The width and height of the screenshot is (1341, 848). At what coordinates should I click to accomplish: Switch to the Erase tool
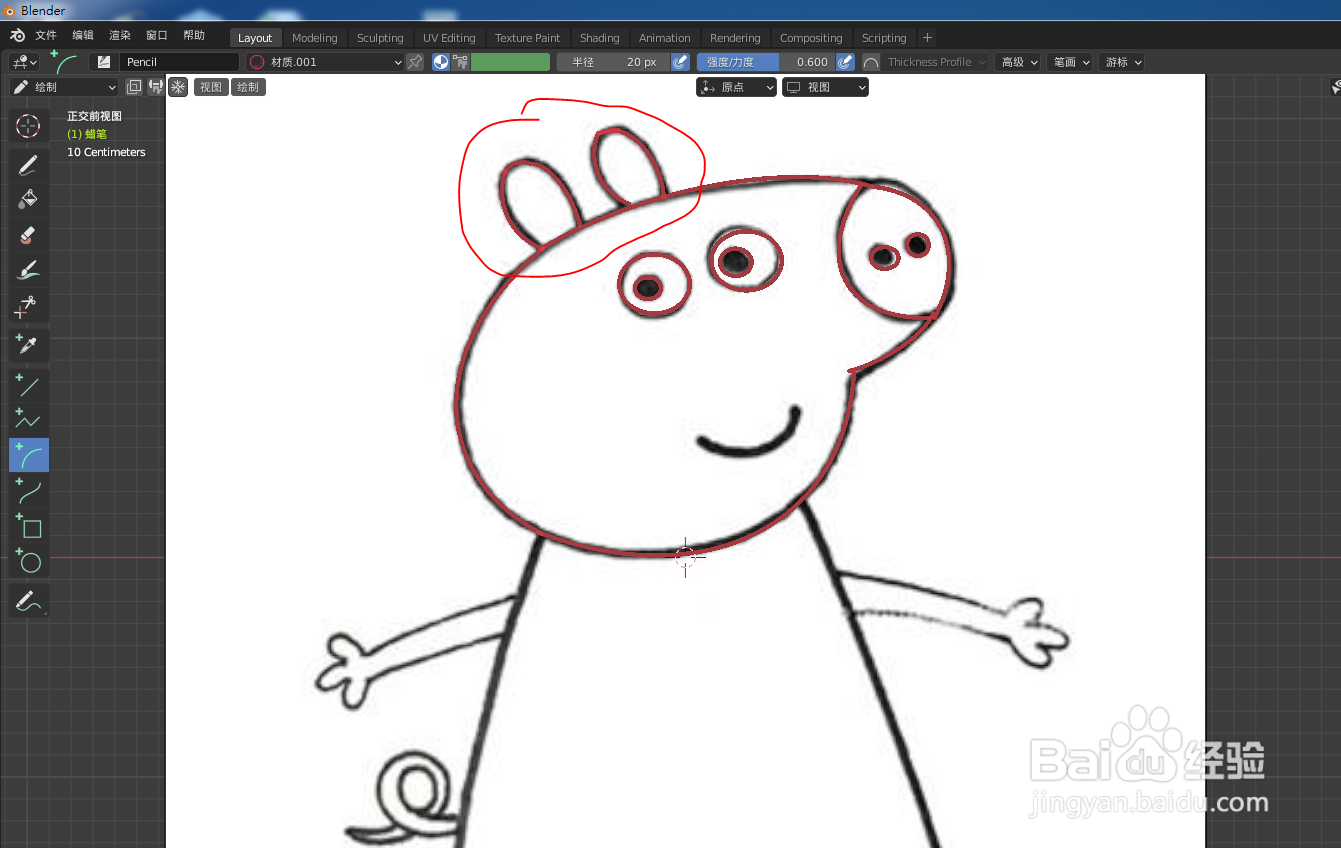27,235
